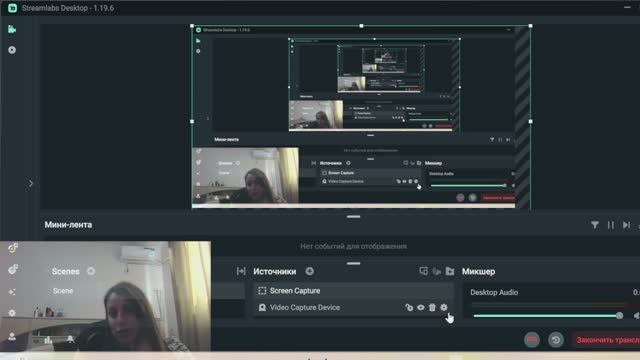Viewport: 640px width, 360px height.
Task: Delete the Video Capture Device source
Action: (x=432, y=307)
